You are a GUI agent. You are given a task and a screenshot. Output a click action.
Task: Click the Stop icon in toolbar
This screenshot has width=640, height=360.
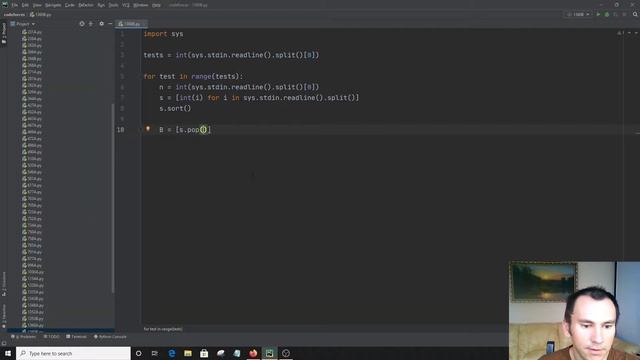(624, 15)
